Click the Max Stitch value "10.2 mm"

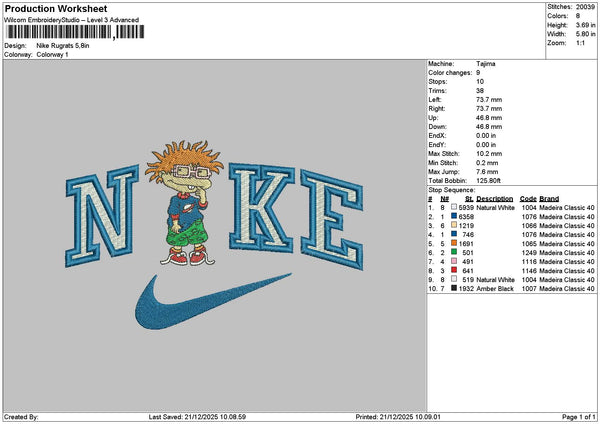(489, 153)
